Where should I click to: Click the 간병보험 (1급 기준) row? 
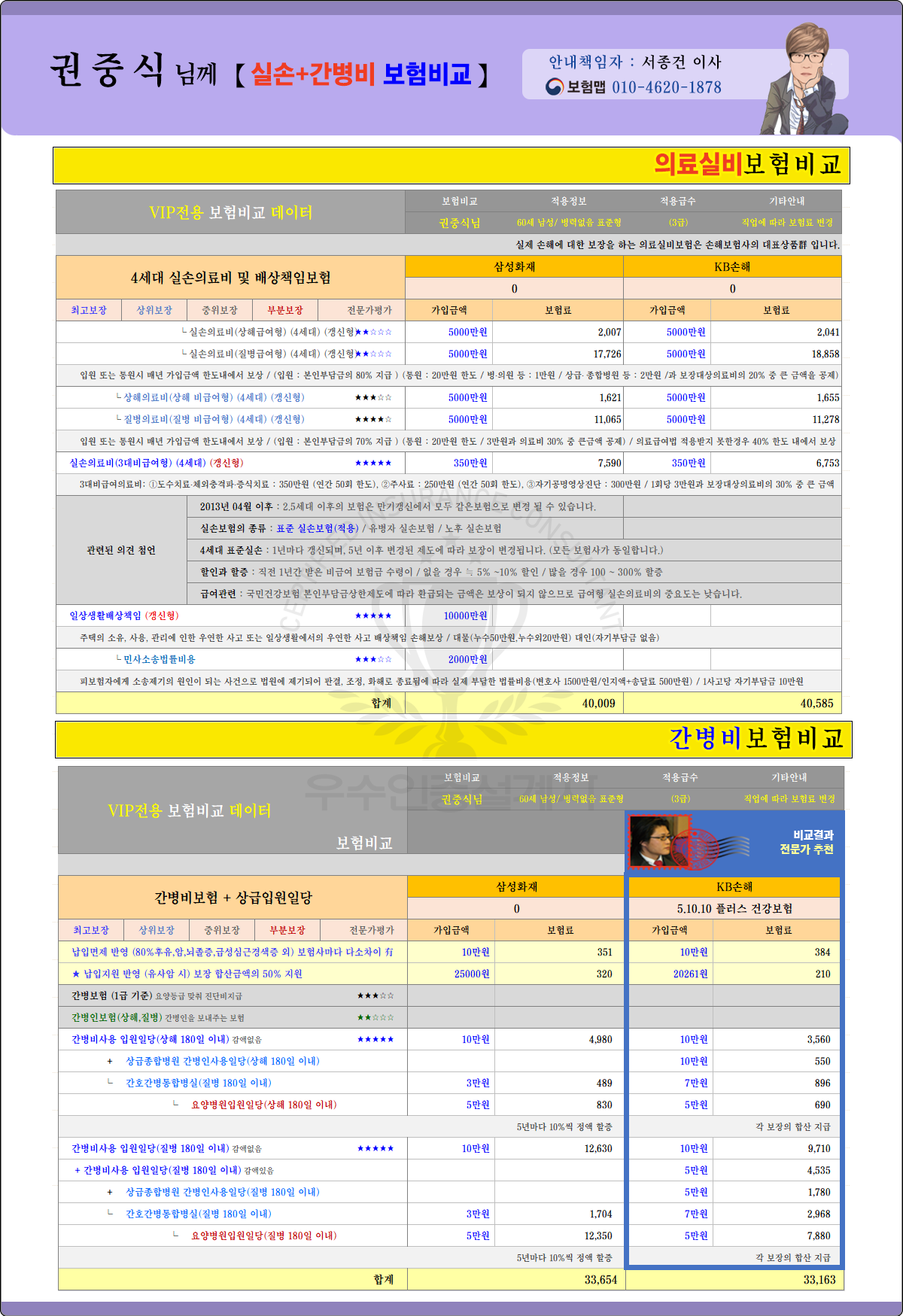pos(233,995)
